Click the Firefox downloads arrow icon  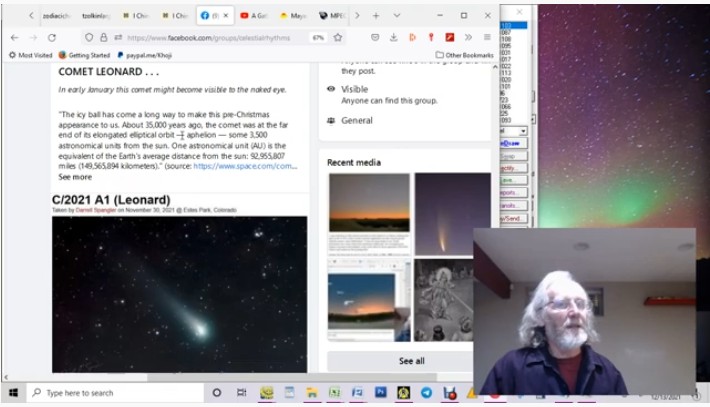coord(393,37)
